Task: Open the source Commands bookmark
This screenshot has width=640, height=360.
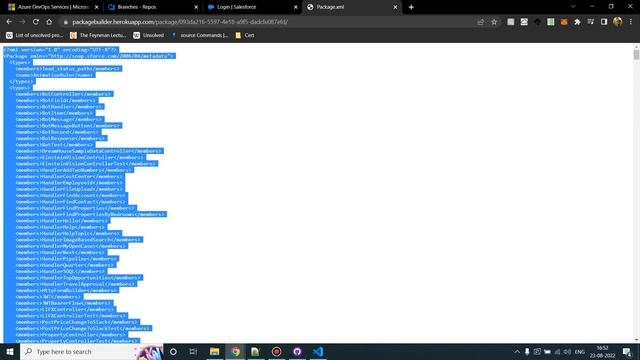Action: (x=200, y=36)
